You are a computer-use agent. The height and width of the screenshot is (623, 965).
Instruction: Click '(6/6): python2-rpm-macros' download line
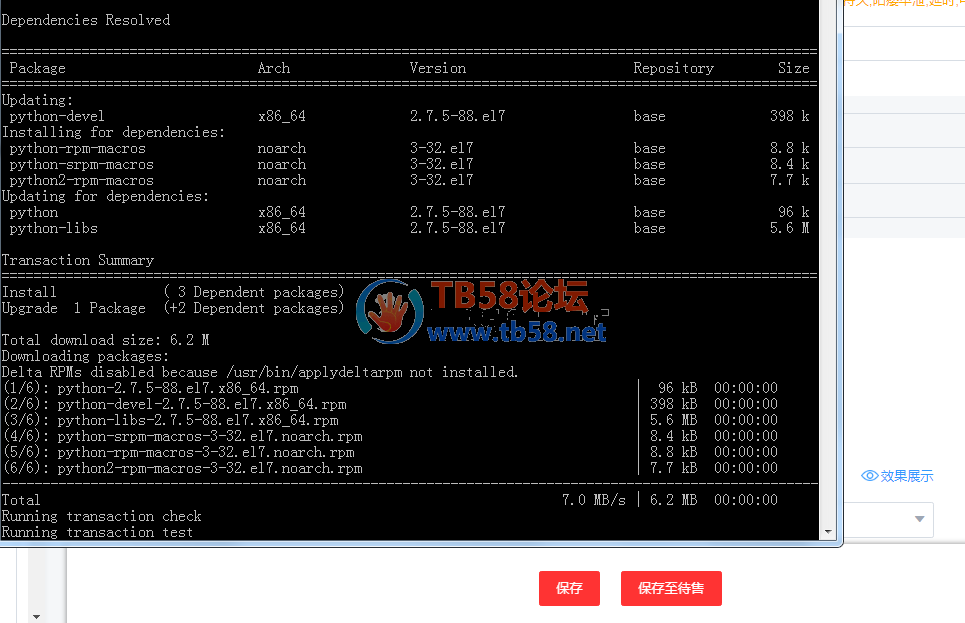coord(183,468)
